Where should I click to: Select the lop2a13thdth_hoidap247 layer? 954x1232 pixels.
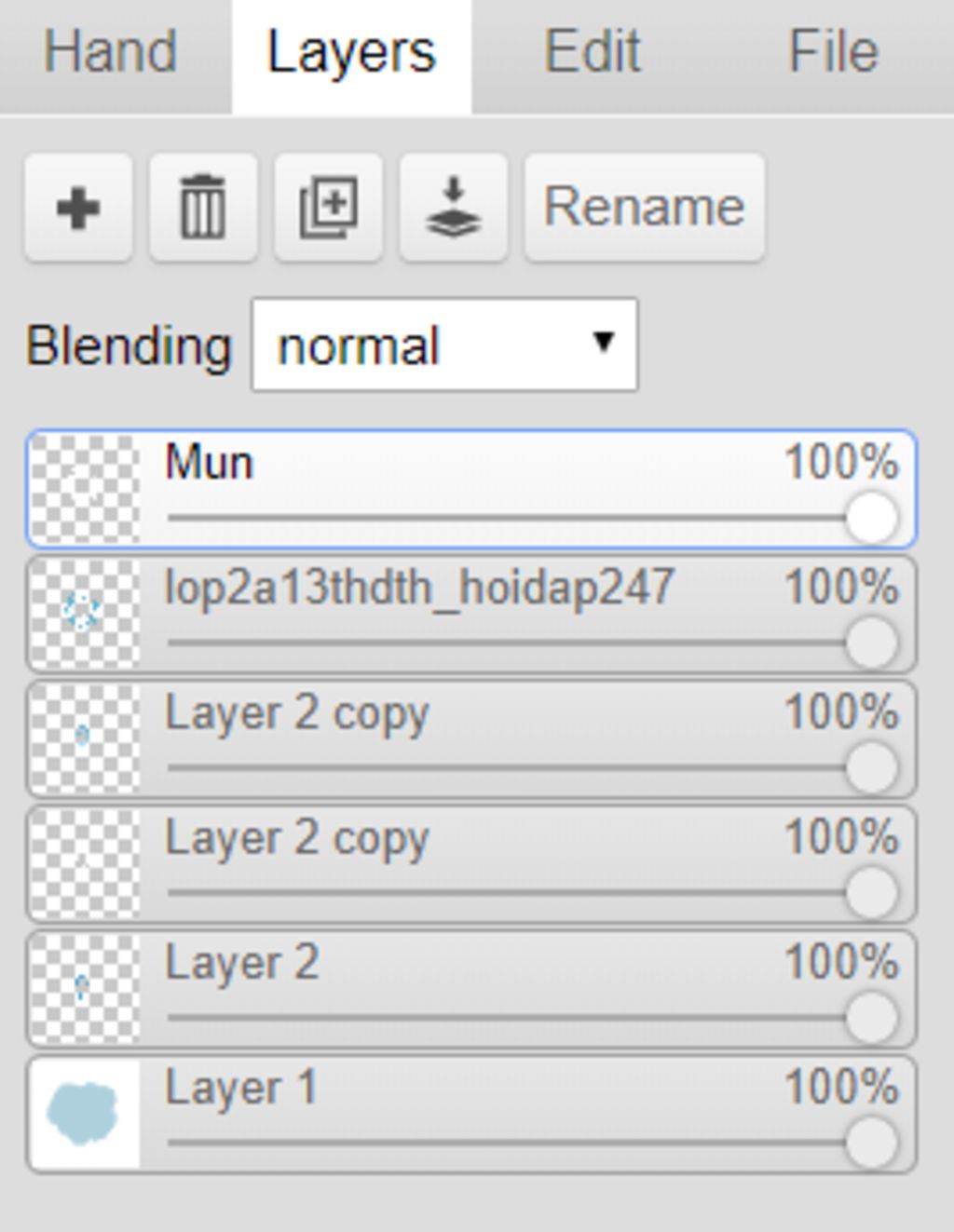tap(419, 589)
